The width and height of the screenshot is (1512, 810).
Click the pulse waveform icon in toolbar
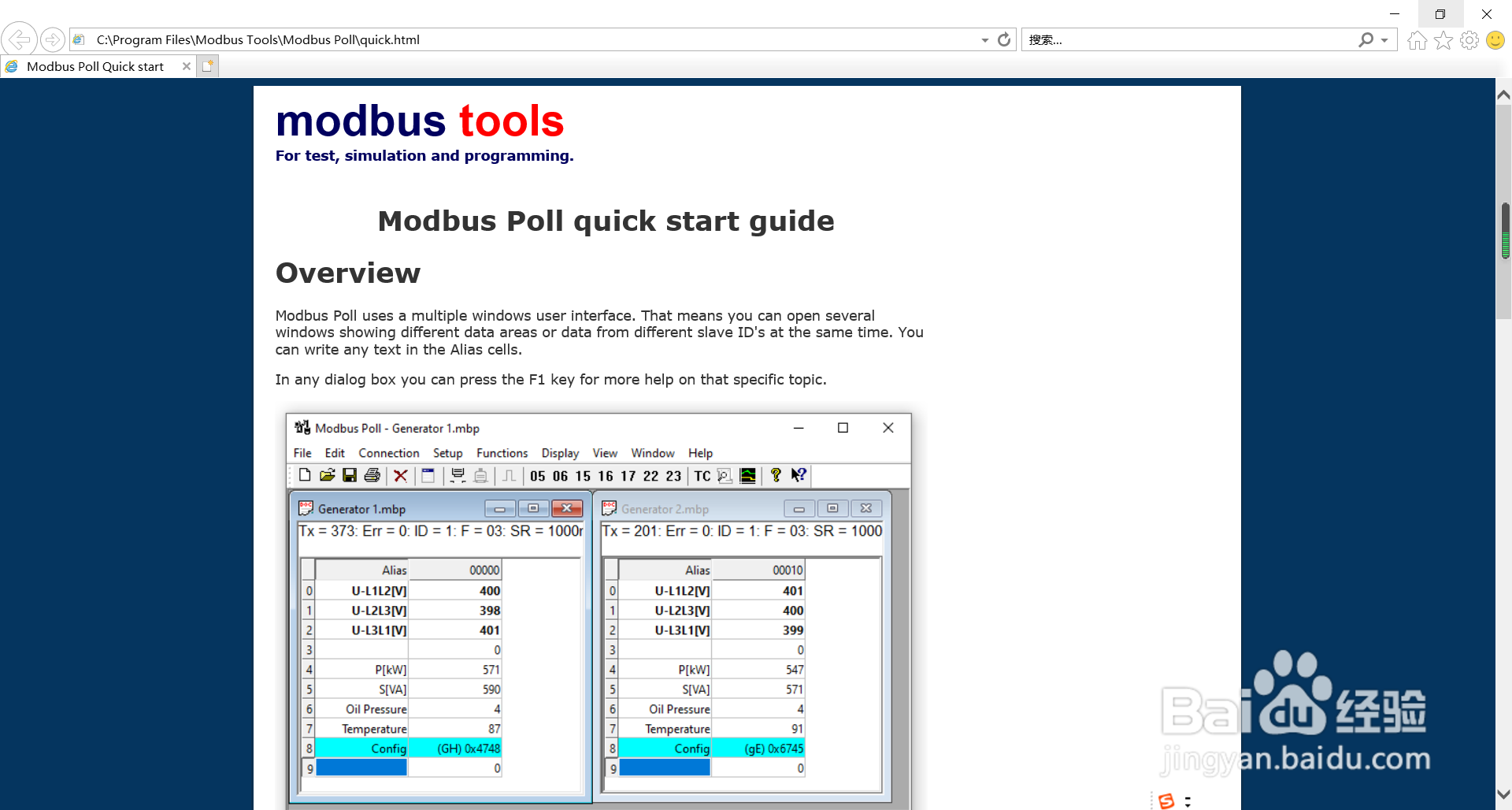[x=510, y=475]
